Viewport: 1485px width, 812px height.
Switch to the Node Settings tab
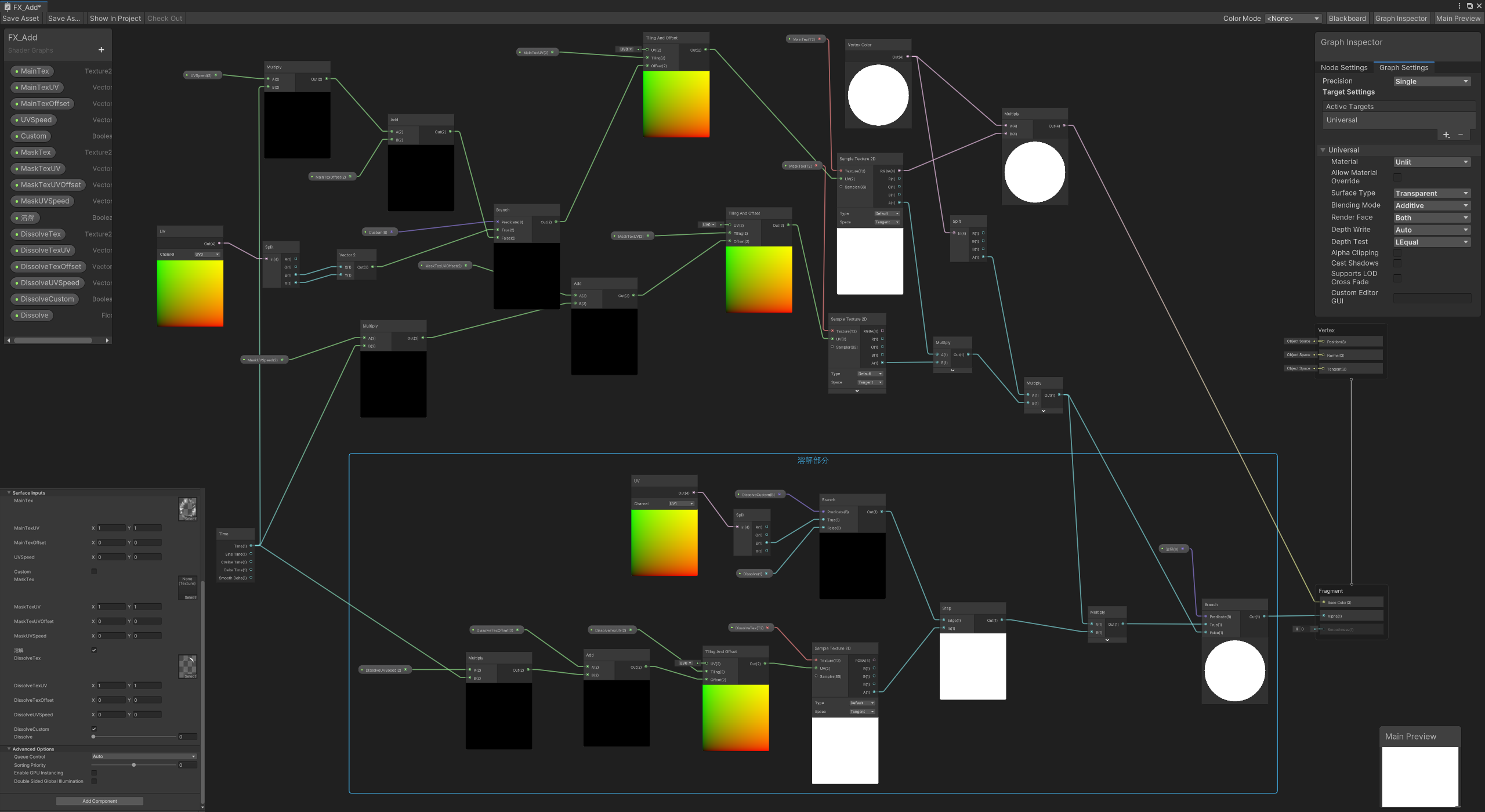pyautogui.click(x=1343, y=68)
